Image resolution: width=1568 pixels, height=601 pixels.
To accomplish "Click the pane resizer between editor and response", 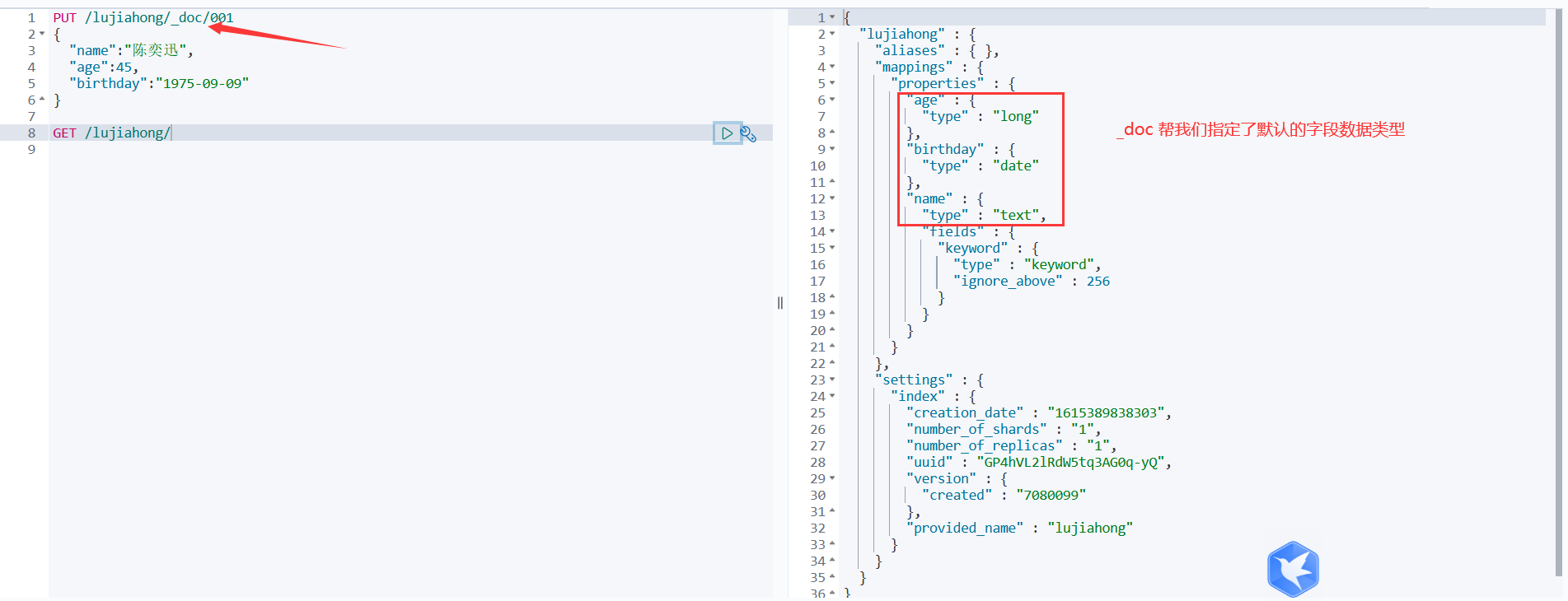I will (x=780, y=303).
